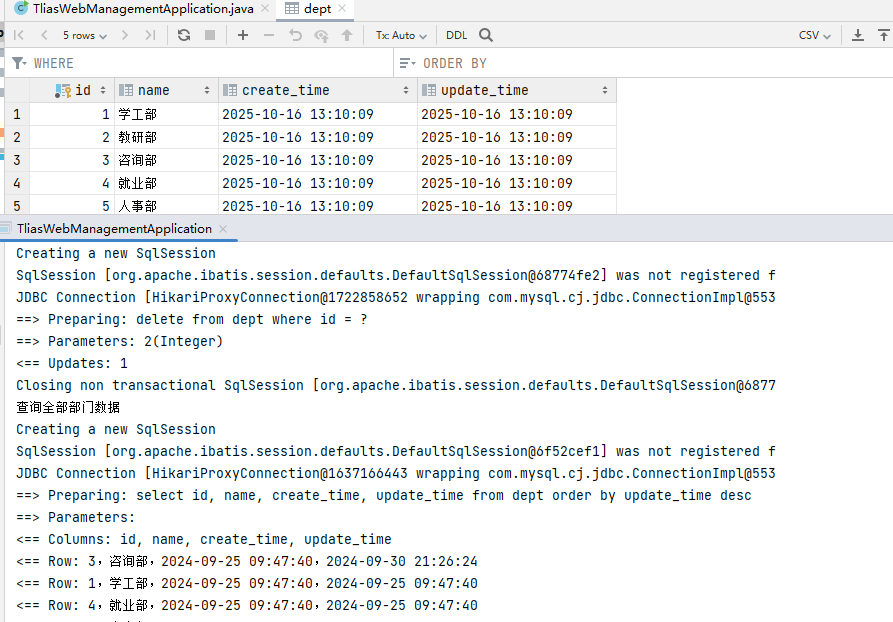This screenshot has width=893, height=622.
Task: Select the cell containing 咨询部
Action: point(137,160)
